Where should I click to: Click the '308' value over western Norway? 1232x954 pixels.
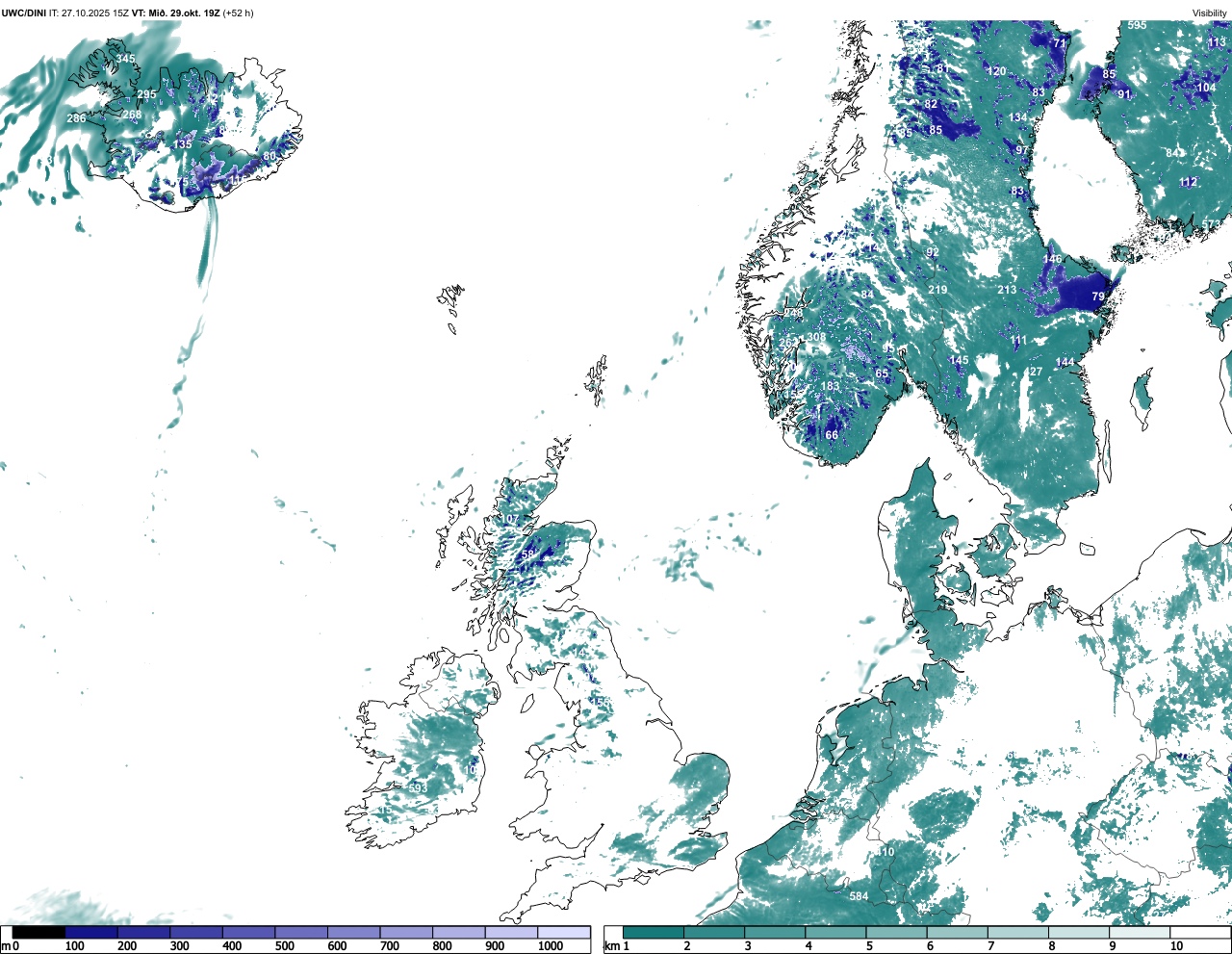click(816, 338)
